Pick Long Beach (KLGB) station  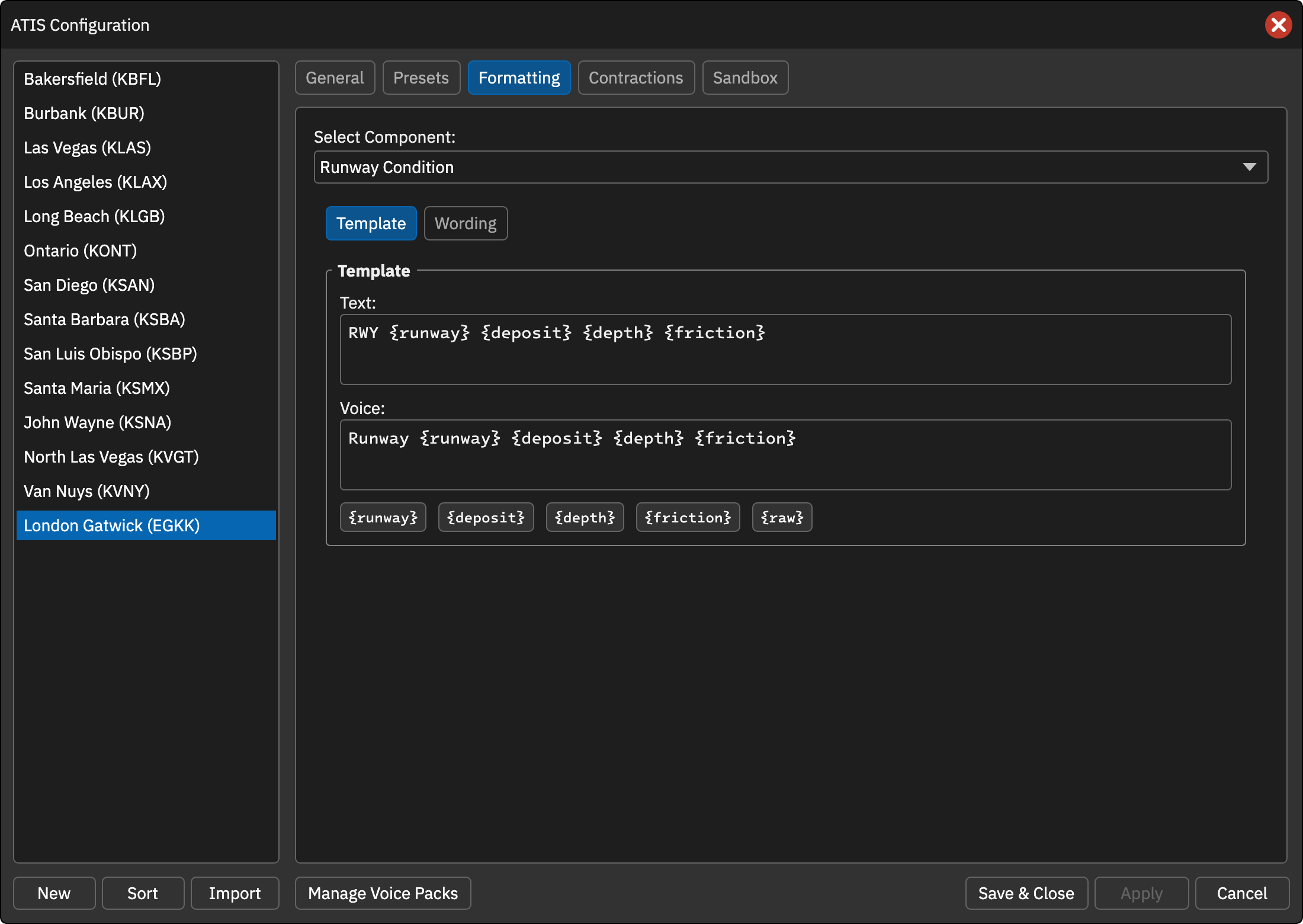tap(146, 216)
